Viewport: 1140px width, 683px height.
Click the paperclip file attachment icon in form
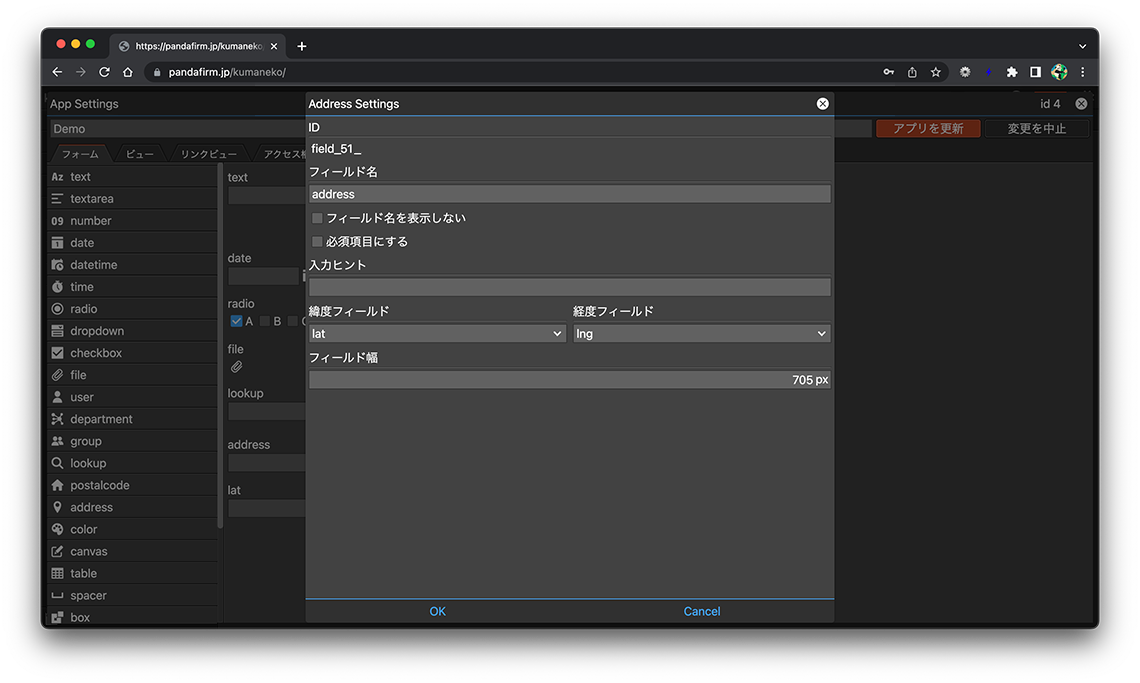click(x=237, y=367)
